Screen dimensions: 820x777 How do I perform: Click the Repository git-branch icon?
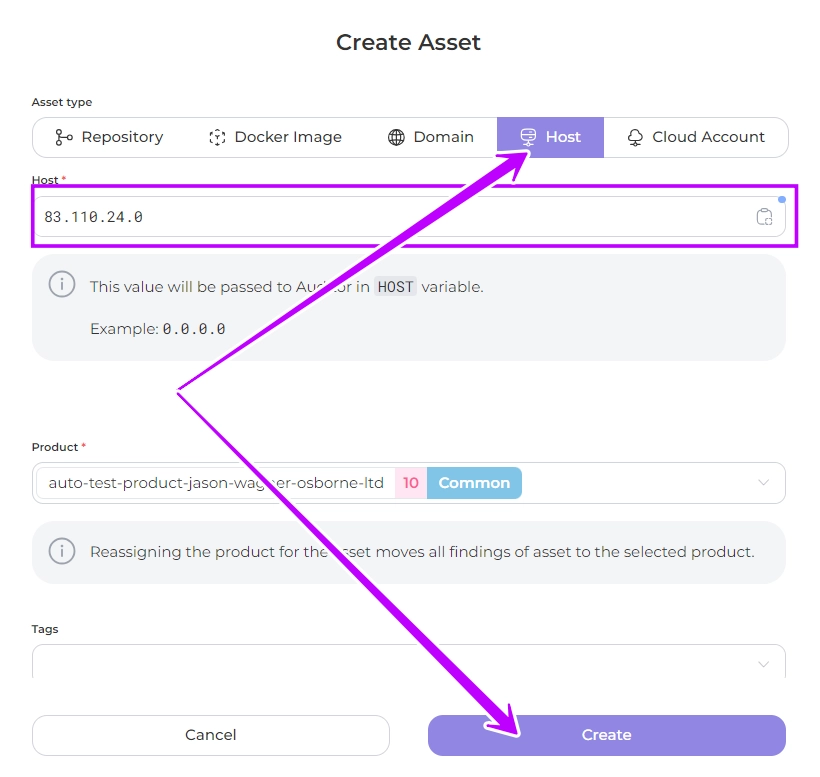pos(64,137)
